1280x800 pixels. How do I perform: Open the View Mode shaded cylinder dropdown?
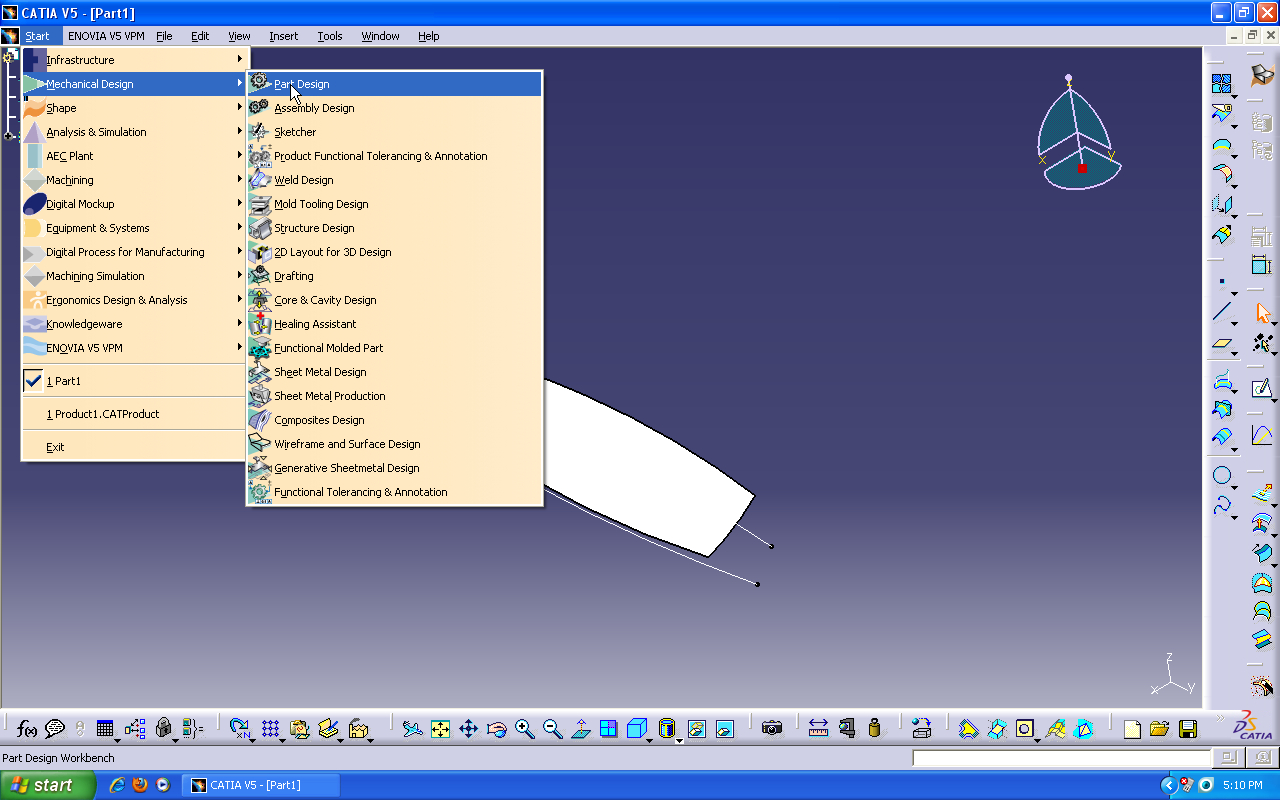coord(679,740)
